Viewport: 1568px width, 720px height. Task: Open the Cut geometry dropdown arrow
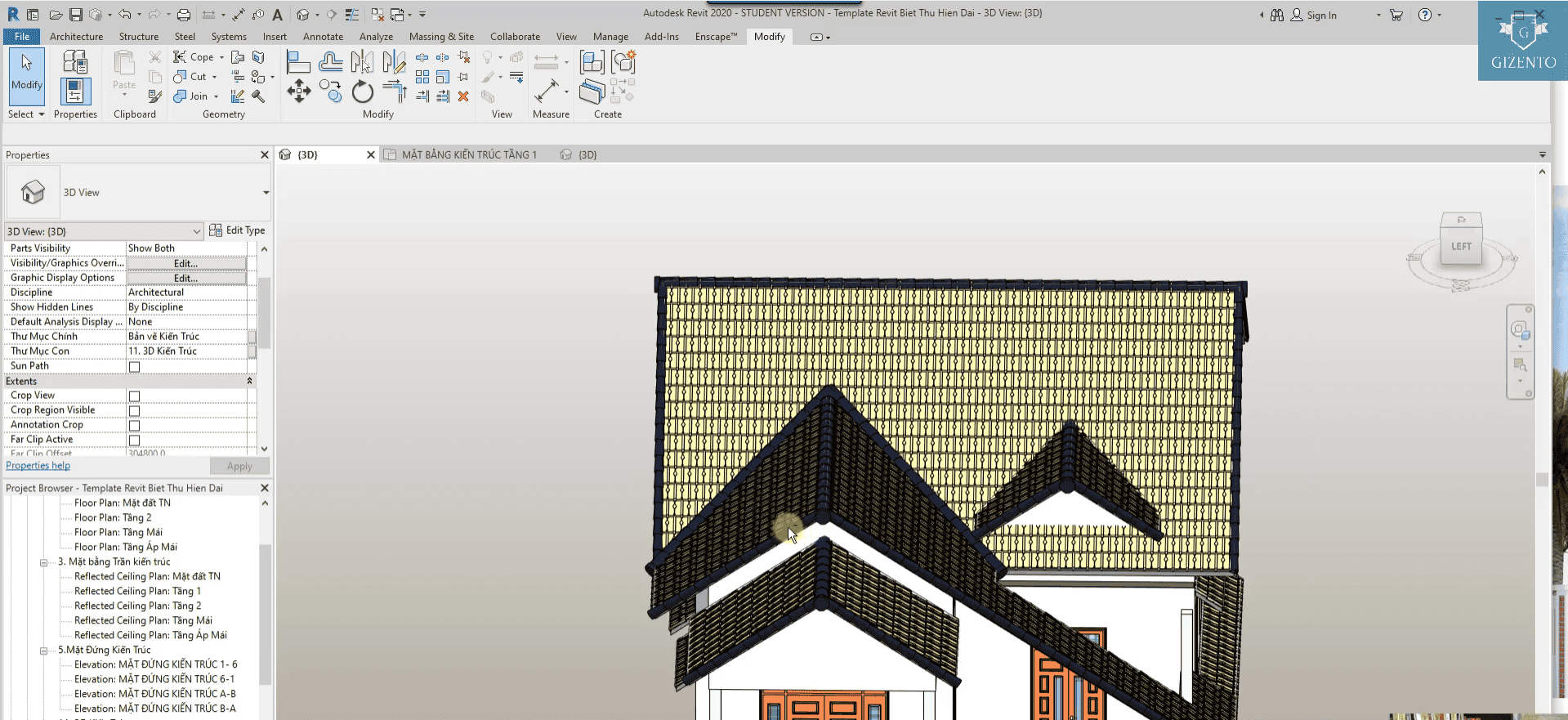click(215, 77)
